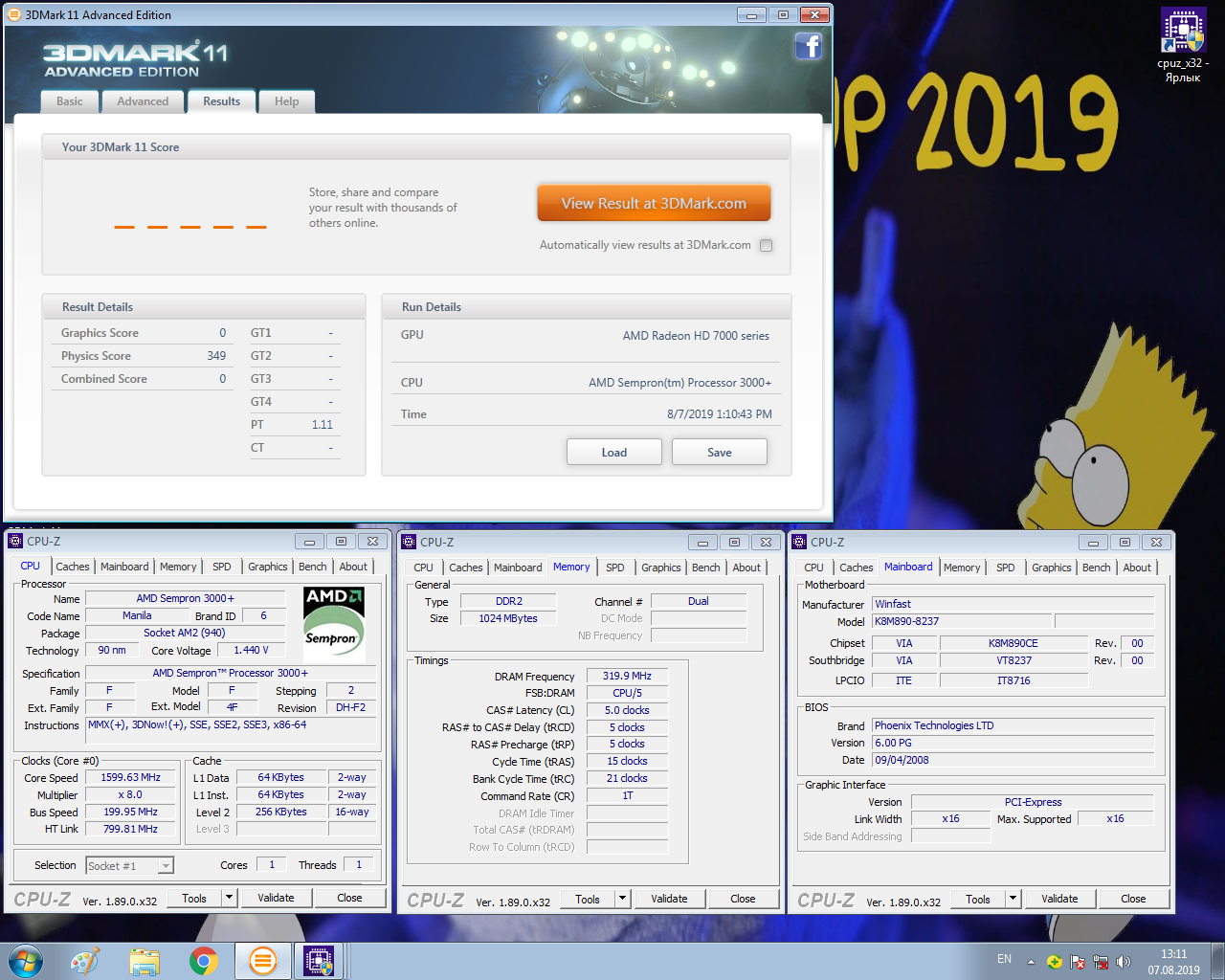Click the DRAM Frequency 319.9 MHz field

tap(627, 676)
